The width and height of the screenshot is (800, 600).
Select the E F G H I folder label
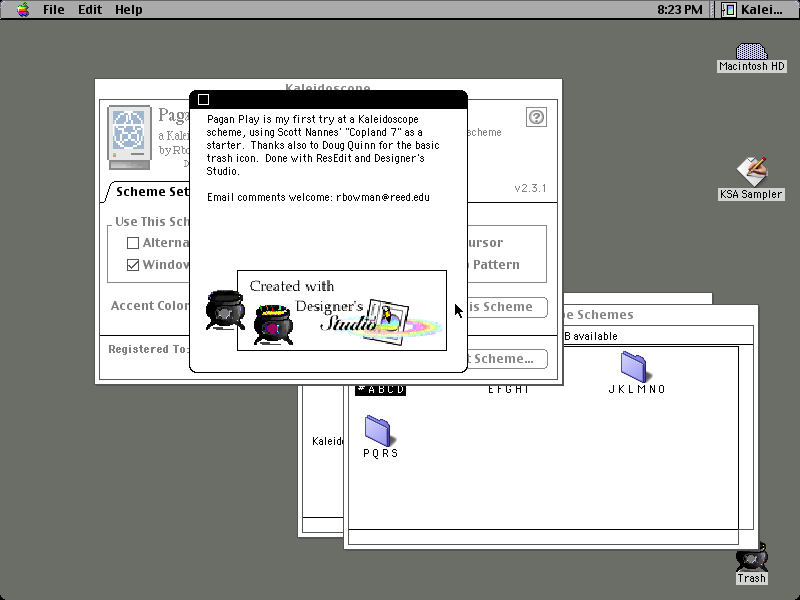[508, 389]
